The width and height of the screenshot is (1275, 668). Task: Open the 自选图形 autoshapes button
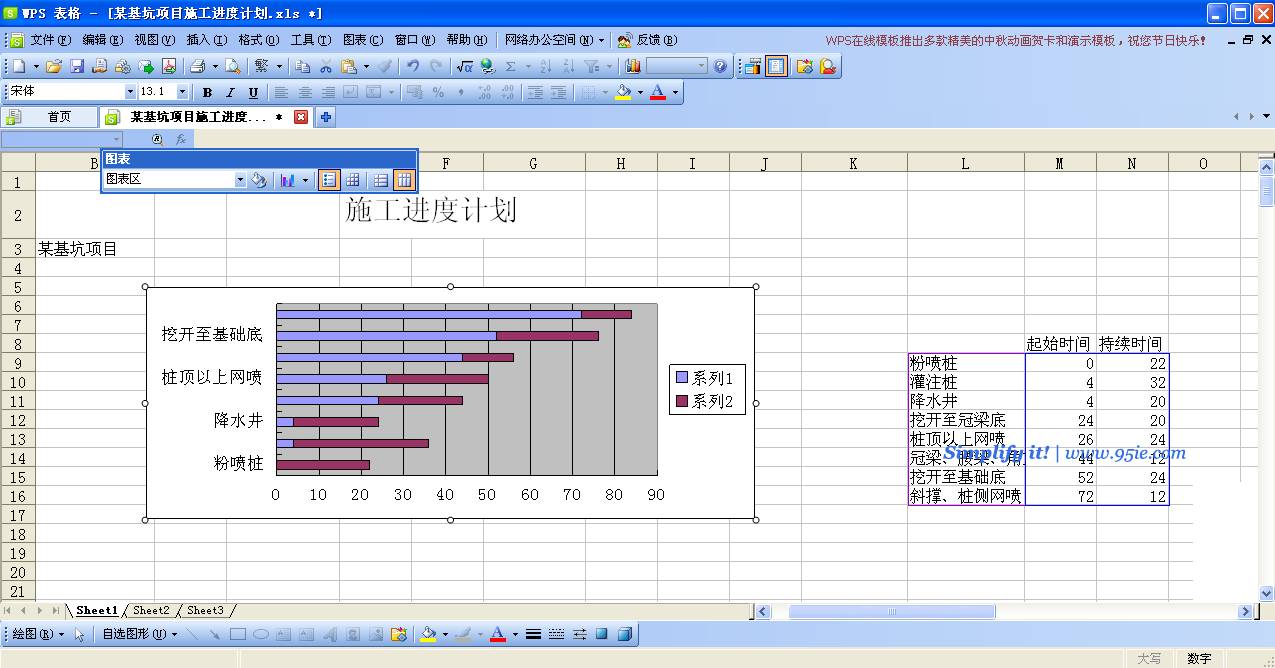(x=138, y=634)
